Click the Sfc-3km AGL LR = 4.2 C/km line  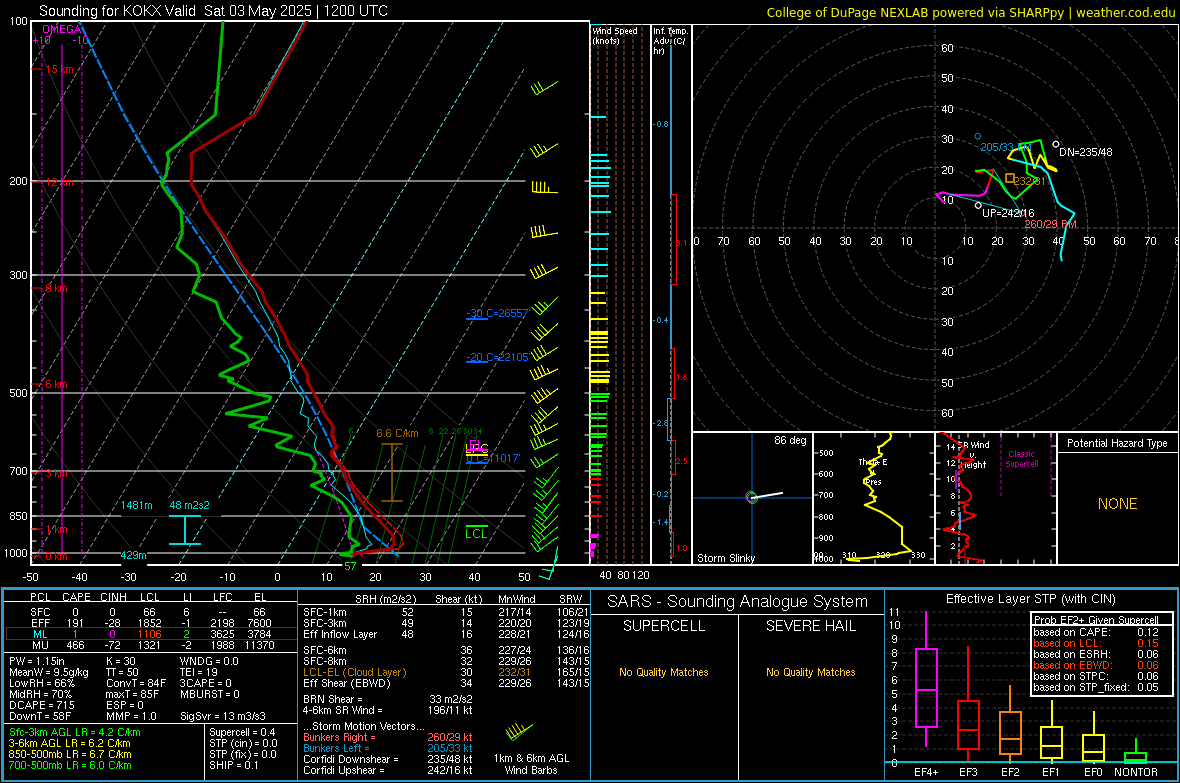pos(75,732)
